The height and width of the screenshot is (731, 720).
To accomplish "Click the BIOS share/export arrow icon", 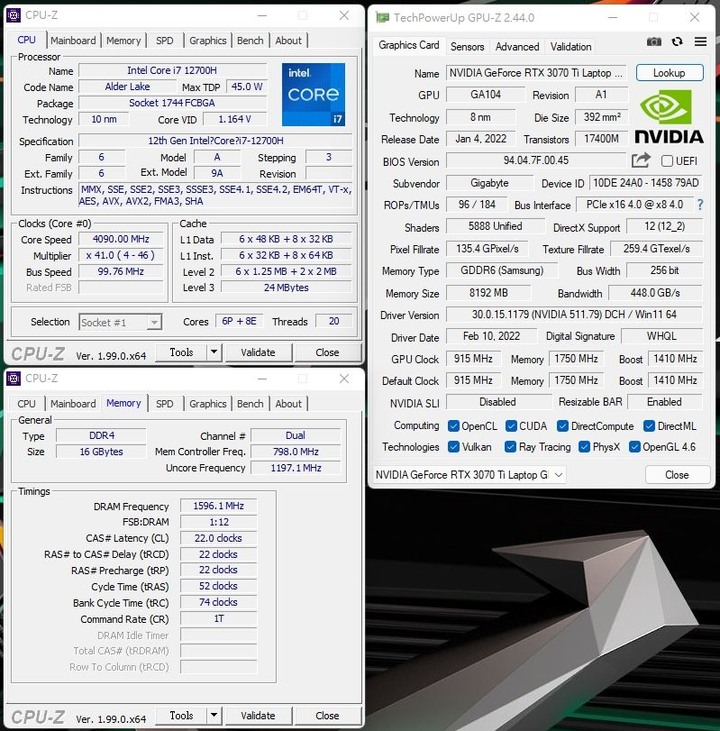I will click(x=641, y=161).
